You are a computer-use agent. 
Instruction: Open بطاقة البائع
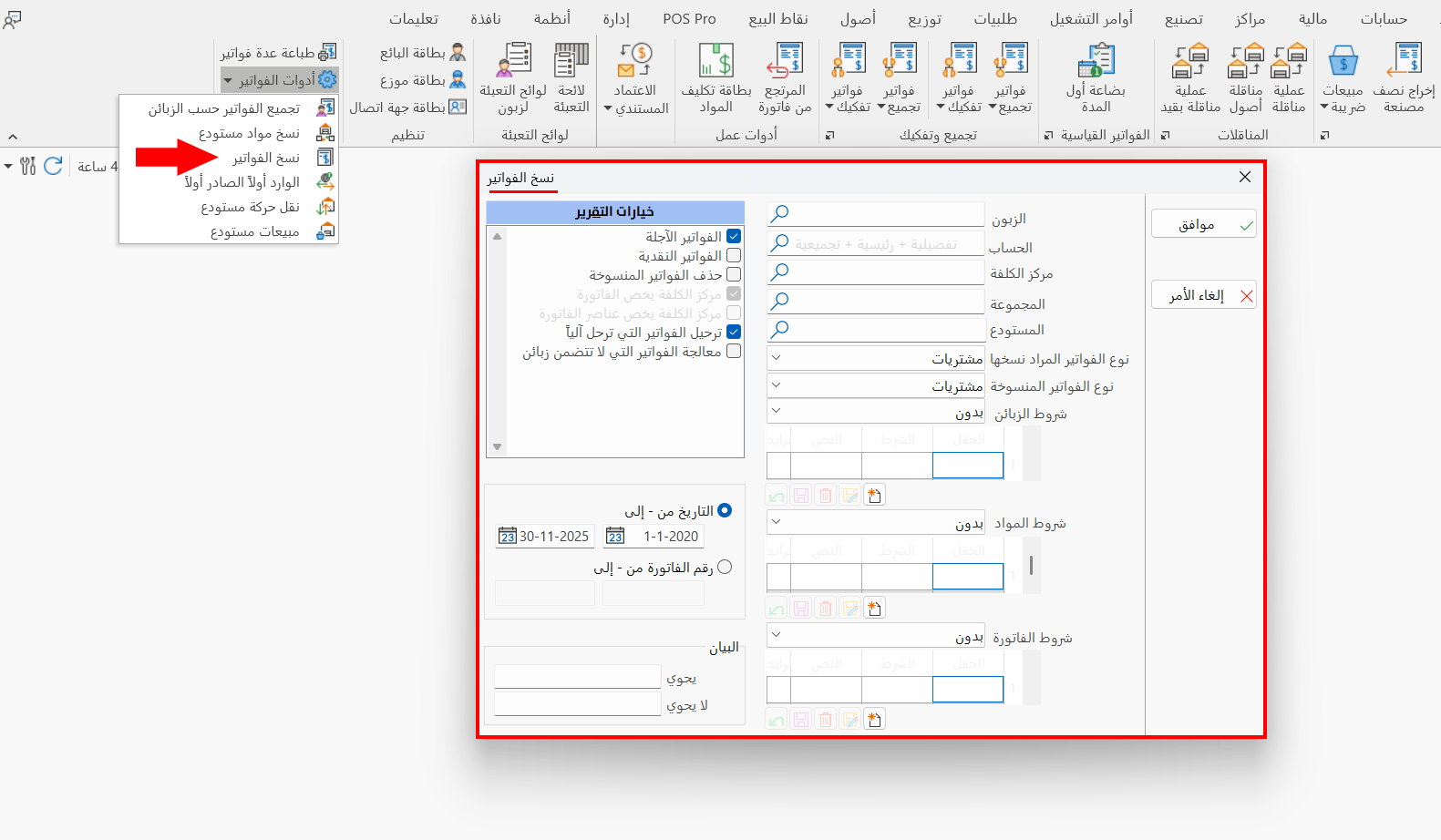coord(423,53)
